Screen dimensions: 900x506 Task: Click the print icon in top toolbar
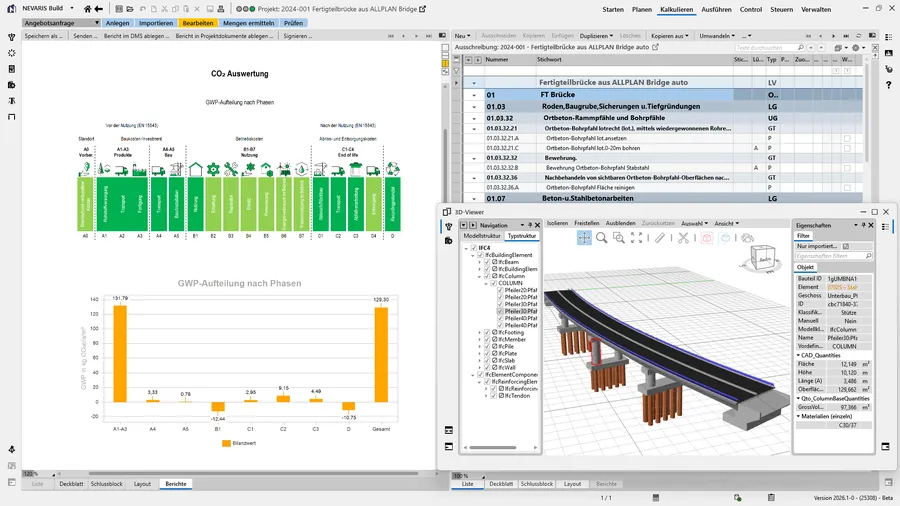click(221, 9)
